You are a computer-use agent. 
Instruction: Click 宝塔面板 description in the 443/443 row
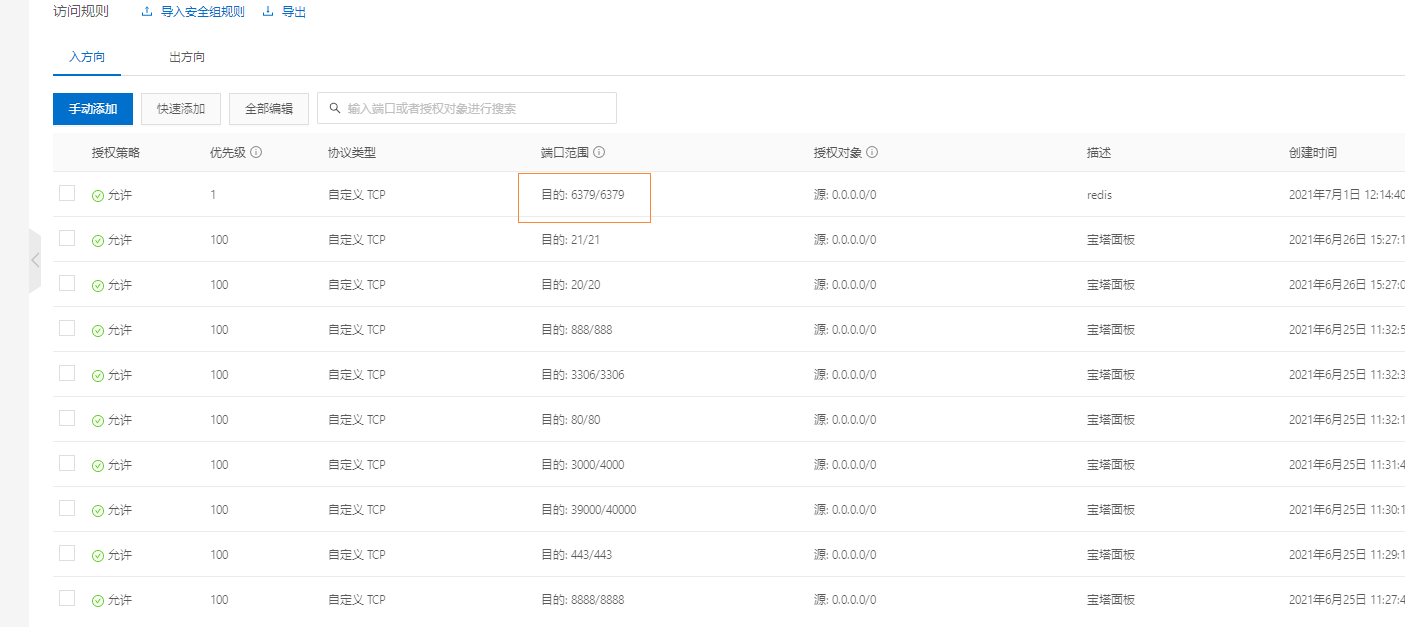click(1111, 555)
